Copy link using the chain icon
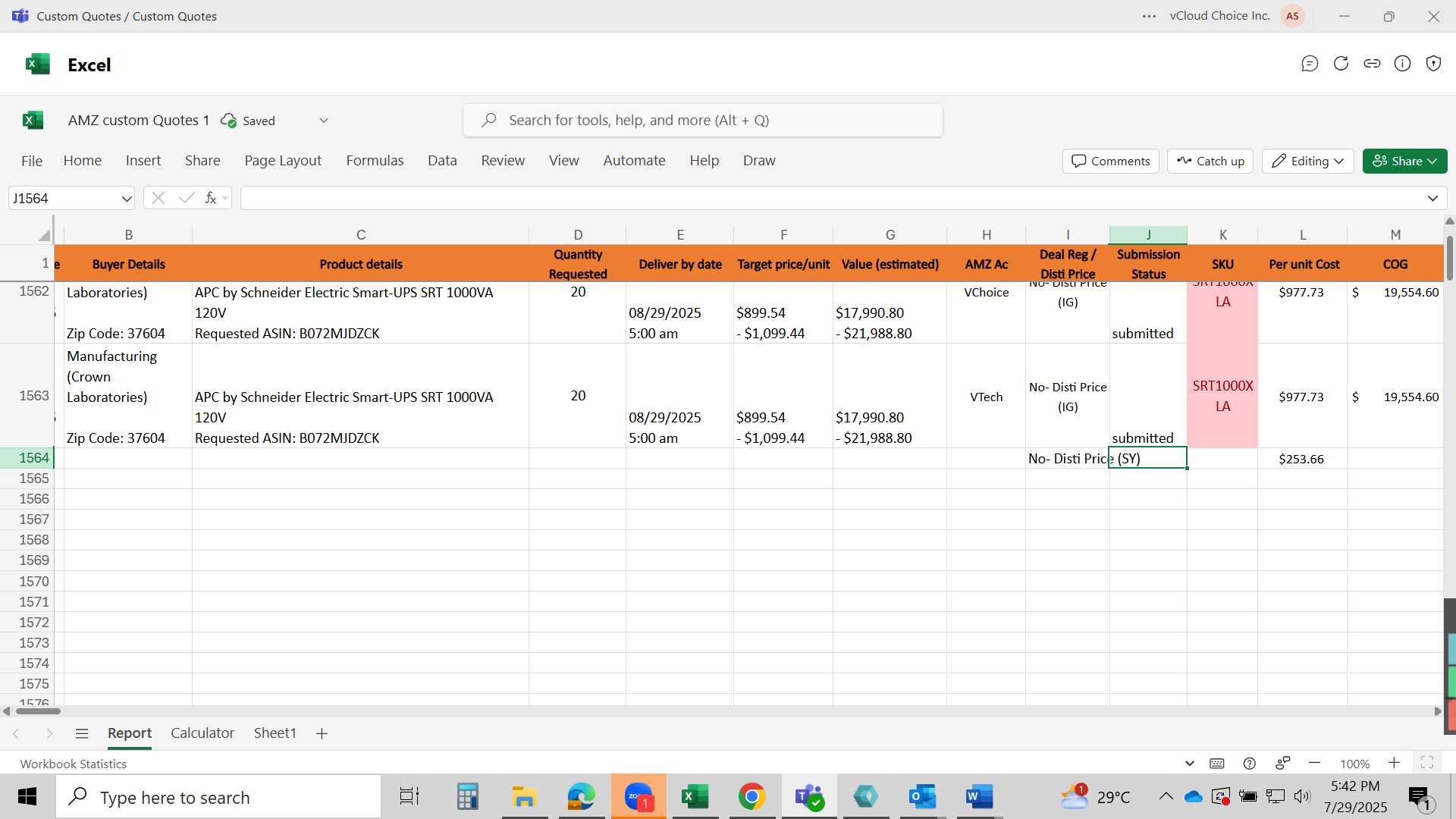Viewport: 1456px width, 819px height. (x=1372, y=64)
